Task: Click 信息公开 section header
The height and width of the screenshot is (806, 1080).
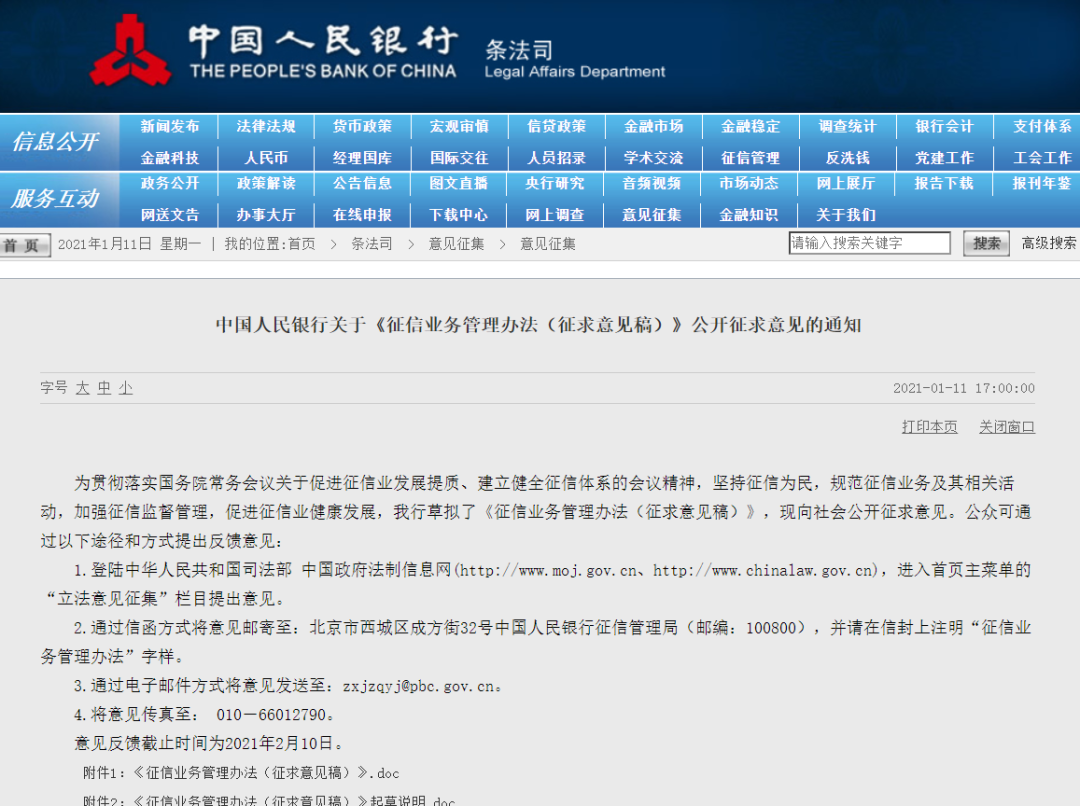Action: 56,142
